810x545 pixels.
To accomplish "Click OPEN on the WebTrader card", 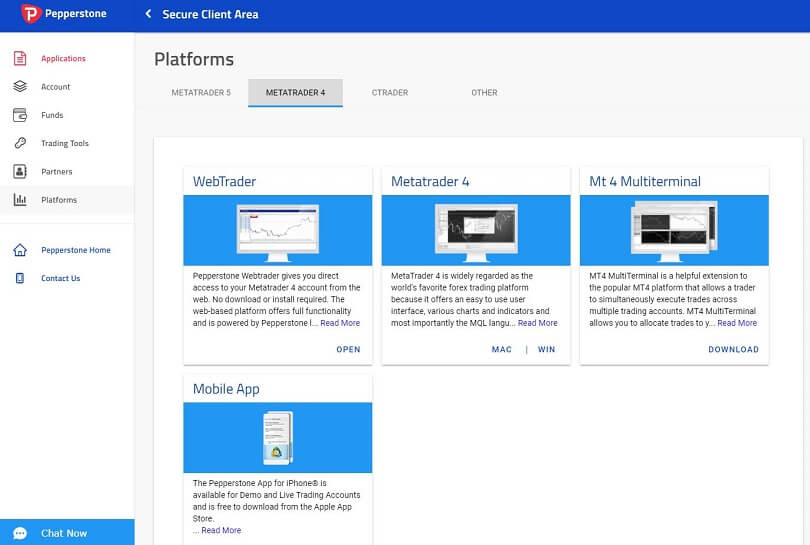I will [x=348, y=349].
